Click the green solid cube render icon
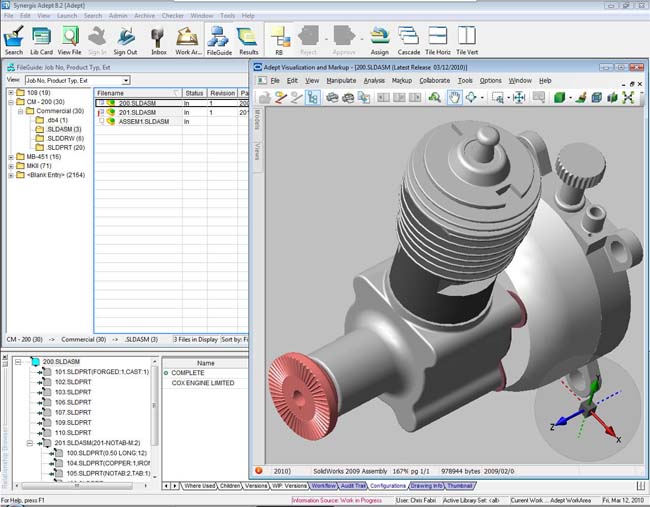The height and width of the screenshot is (507, 650). 559,98
